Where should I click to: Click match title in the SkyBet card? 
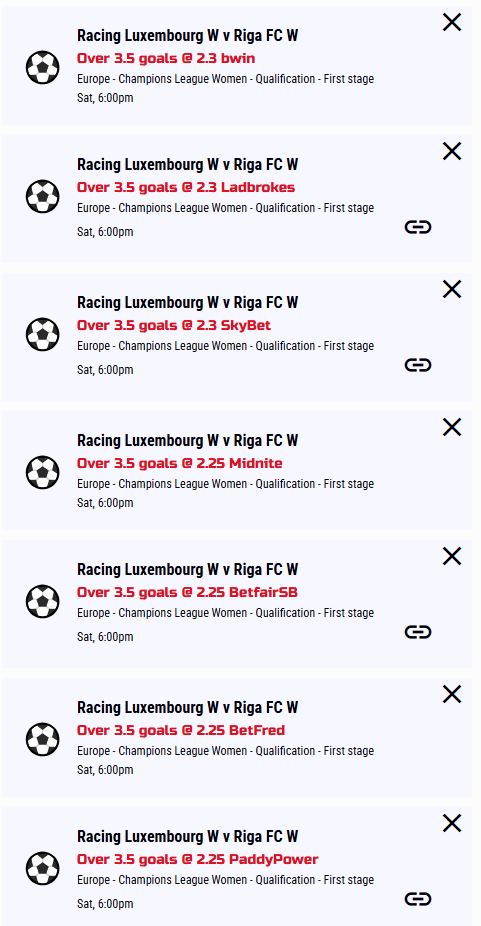click(x=187, y=302)
